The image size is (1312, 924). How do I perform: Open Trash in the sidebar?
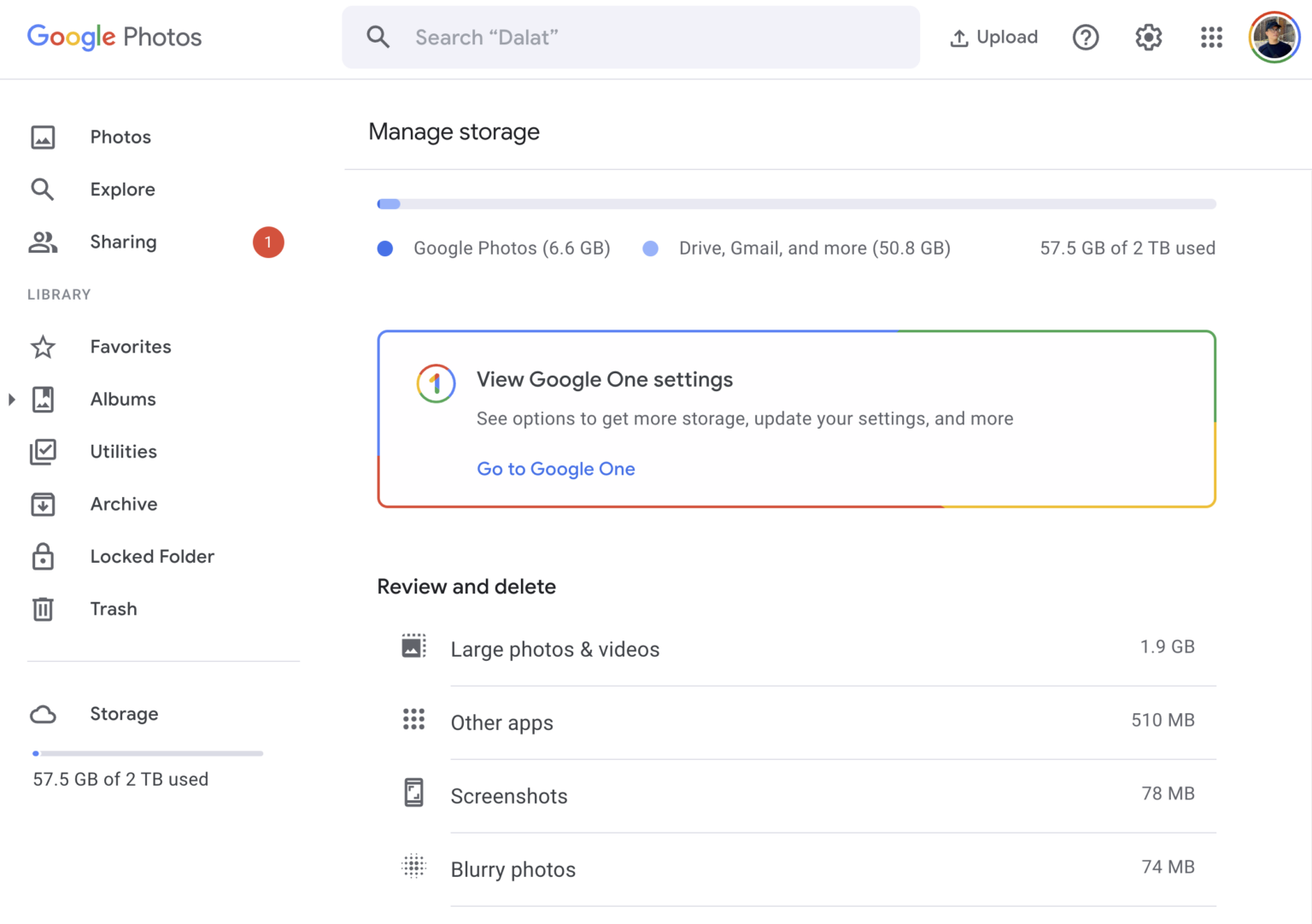(114, 609)
